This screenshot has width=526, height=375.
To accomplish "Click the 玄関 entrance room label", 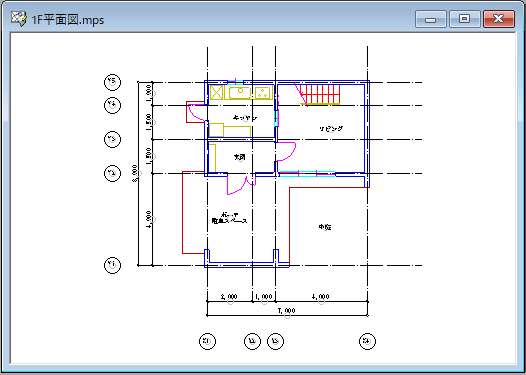I will [240, 157].
